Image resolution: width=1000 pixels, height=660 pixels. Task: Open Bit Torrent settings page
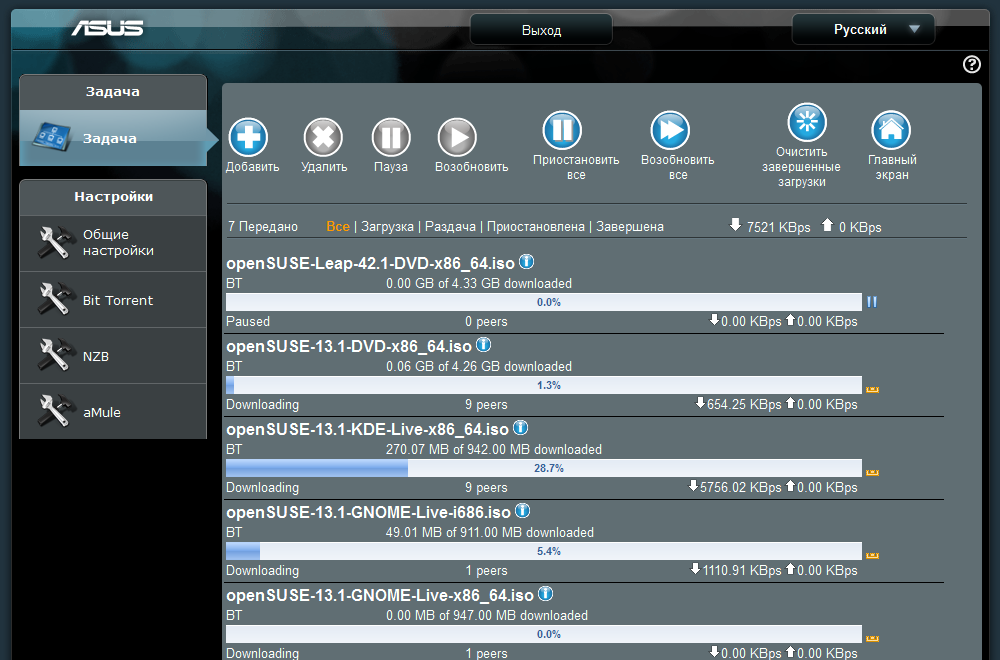point(113,300)
